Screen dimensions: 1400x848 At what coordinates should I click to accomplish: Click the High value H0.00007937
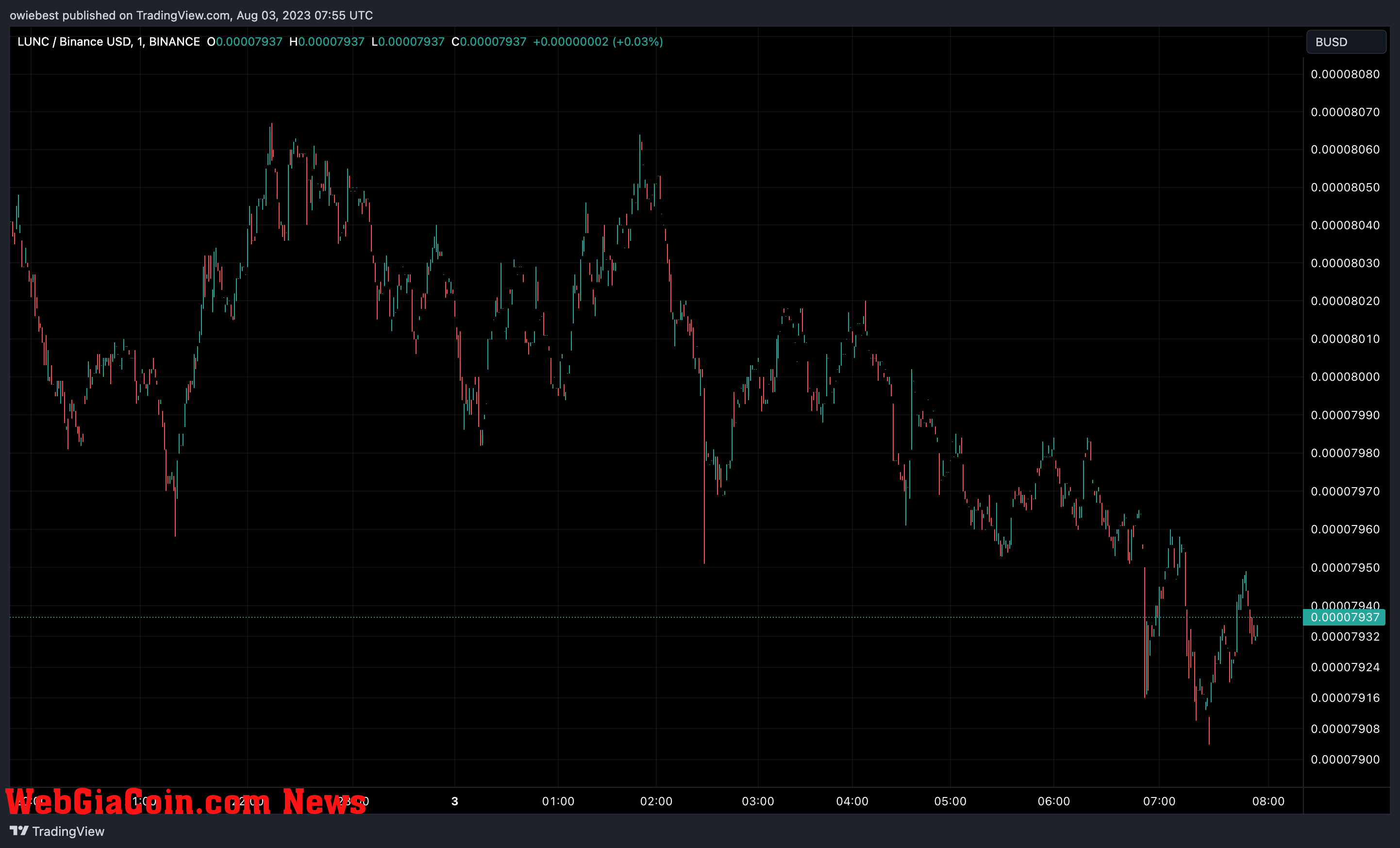[x=327, y=41]
